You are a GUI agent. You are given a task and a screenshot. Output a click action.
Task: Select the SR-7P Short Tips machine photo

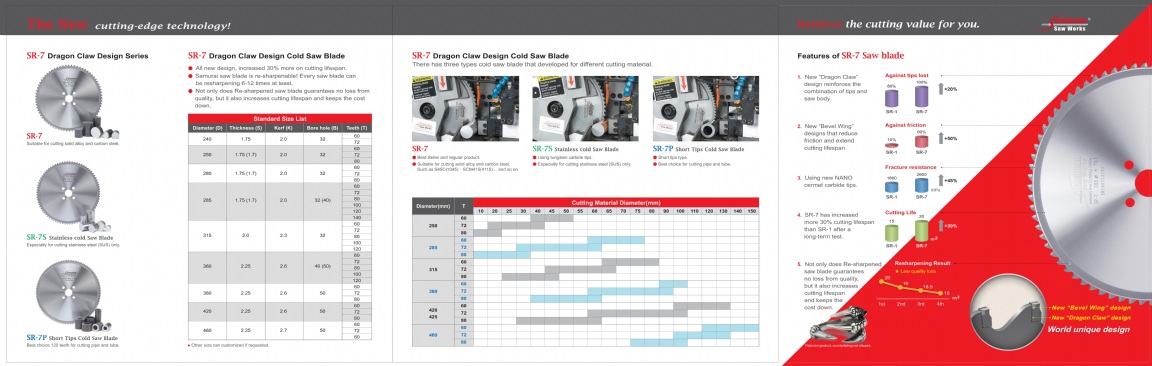706,109
